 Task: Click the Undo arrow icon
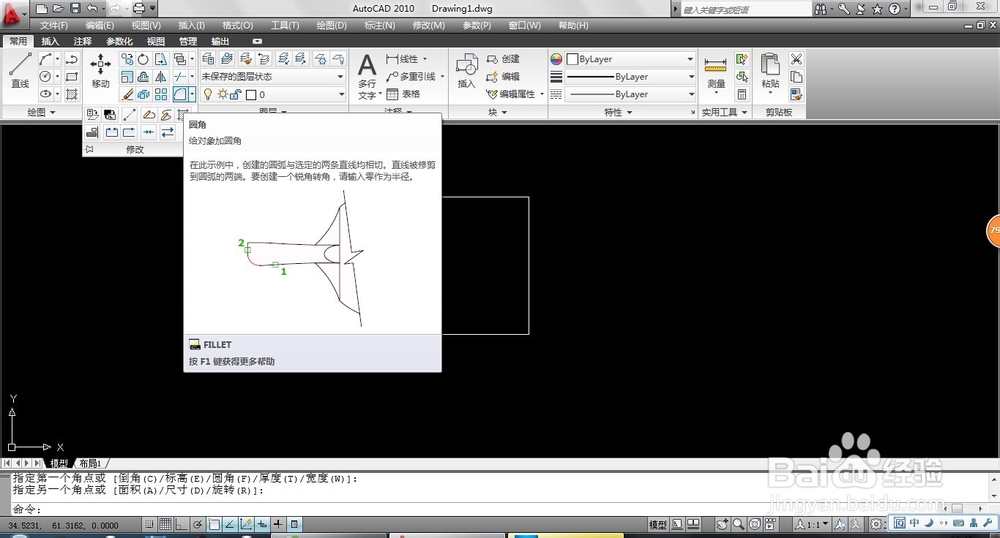[92, 8]
